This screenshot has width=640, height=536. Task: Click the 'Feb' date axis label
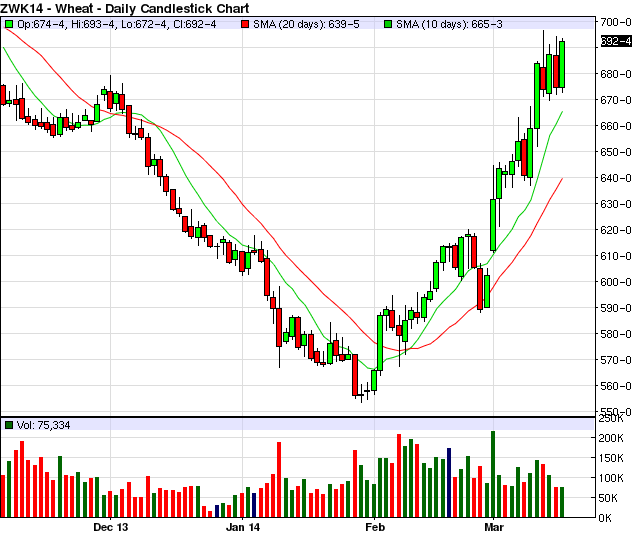tap(375, 527)
